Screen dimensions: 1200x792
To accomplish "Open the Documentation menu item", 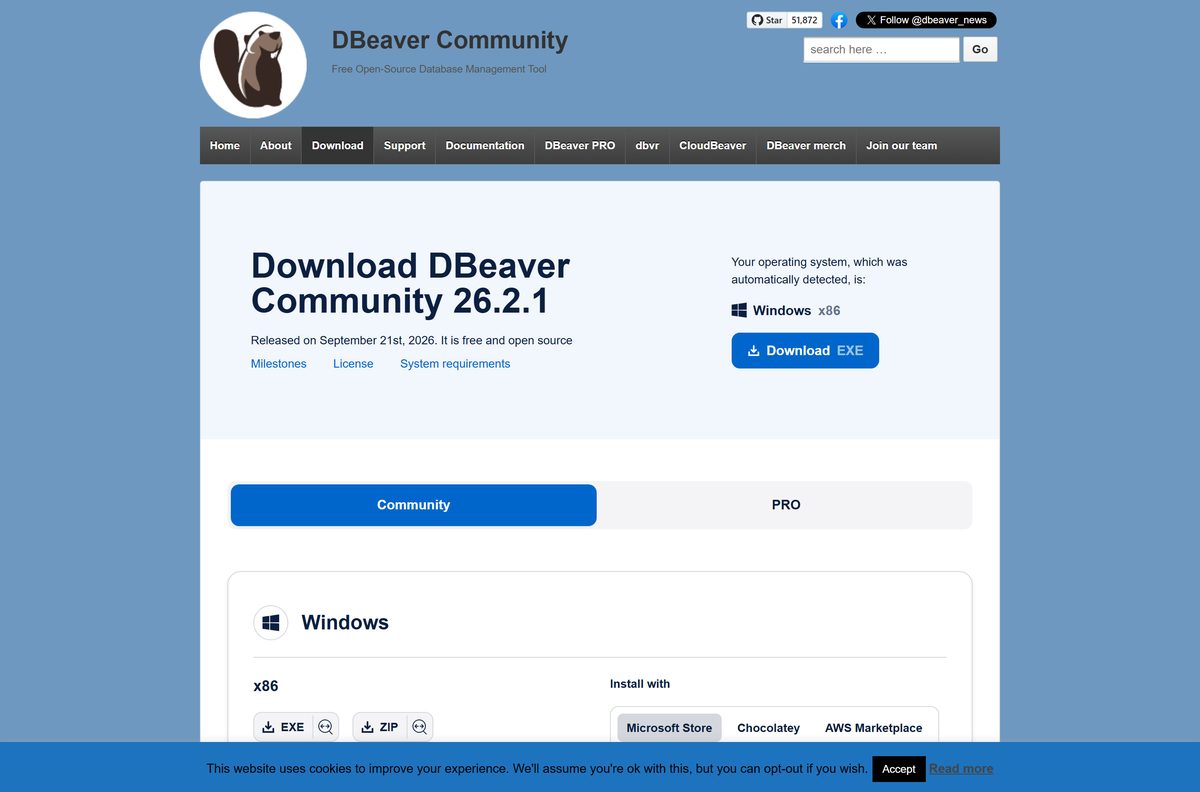I will [485, 145].
